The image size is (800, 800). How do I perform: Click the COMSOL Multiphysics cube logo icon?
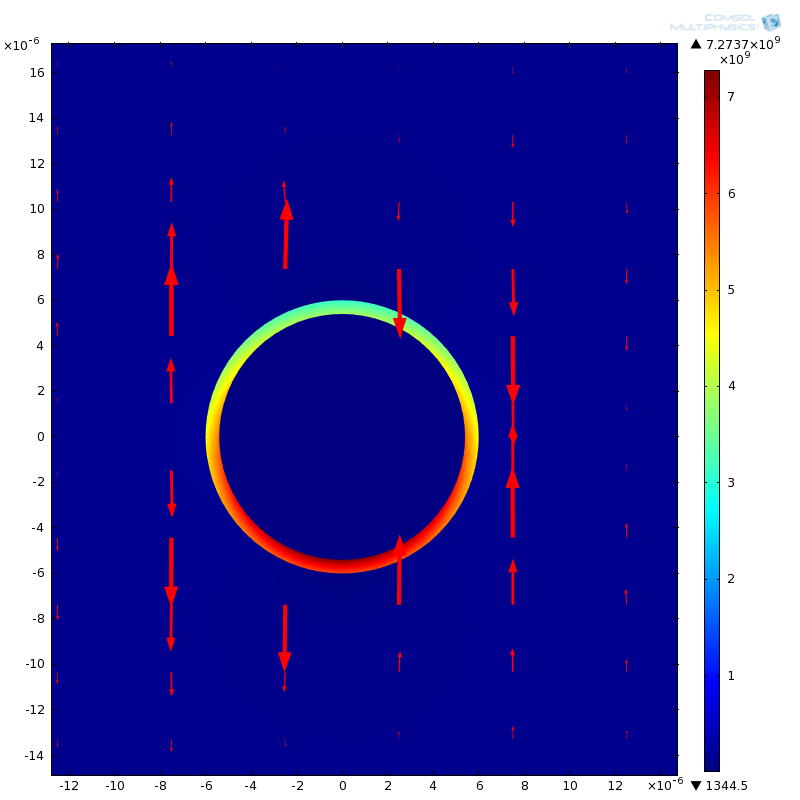pyautogui.click(x=770, y=22)
